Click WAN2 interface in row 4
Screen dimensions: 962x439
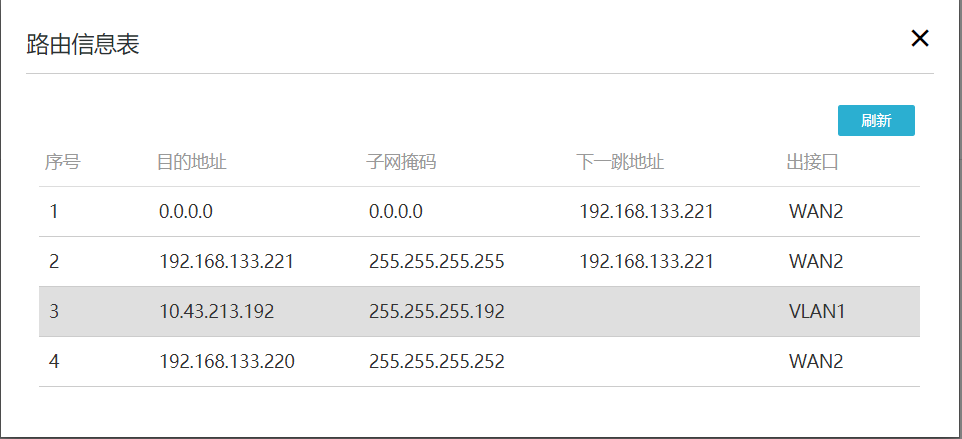pyautogui.click(x=816, y=362)
